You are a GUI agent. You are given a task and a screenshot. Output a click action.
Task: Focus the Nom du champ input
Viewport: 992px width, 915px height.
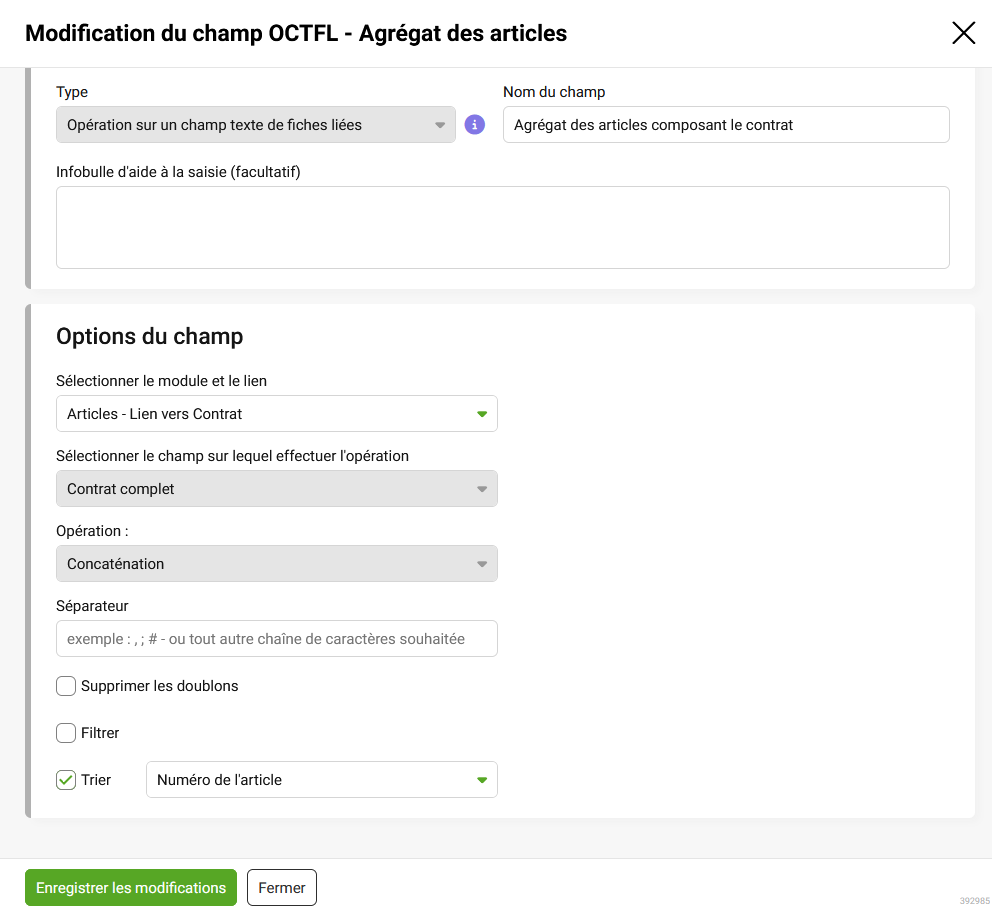point(726,125)
